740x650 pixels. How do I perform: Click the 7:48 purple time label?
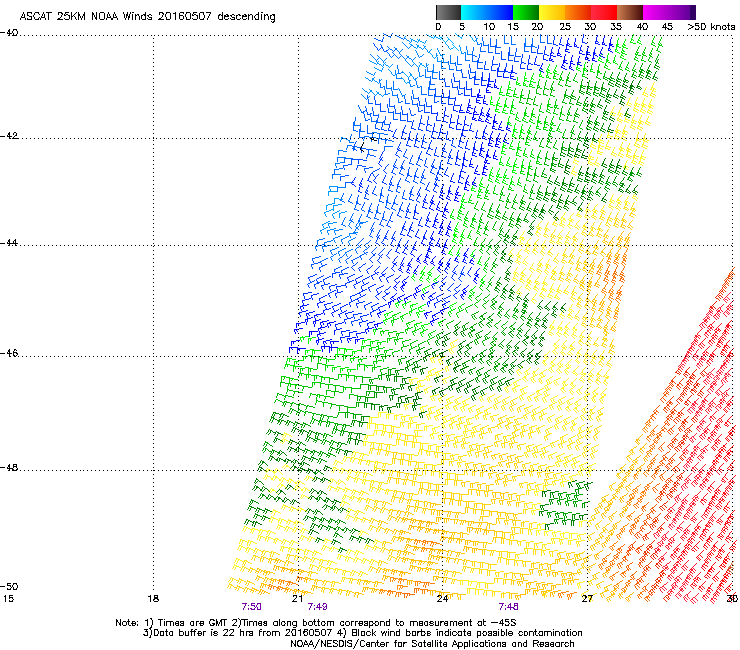508,607
